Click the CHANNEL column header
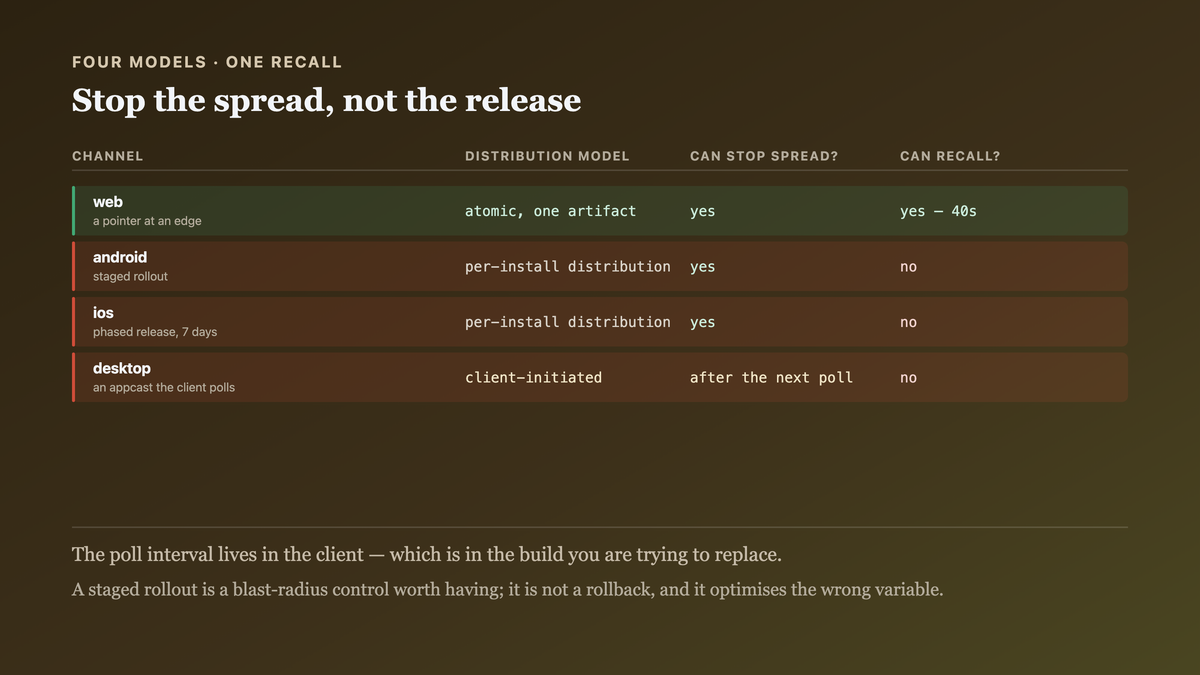The width and height of the screenshot is (1200, 675). (108, 156)
